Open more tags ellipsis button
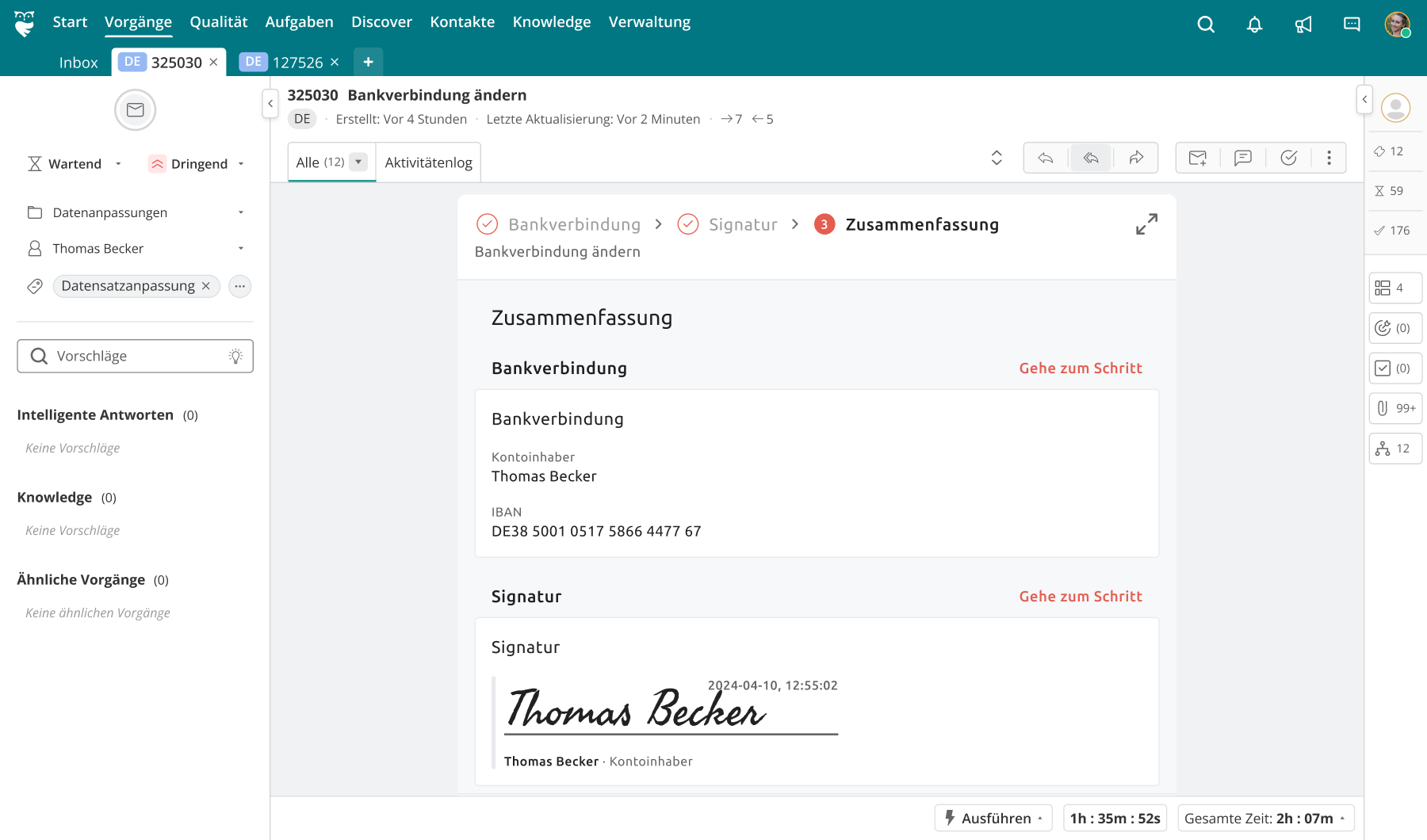The height and width of the screenshot is (840, 1427). pyautogui.click(x=239, y=286)
